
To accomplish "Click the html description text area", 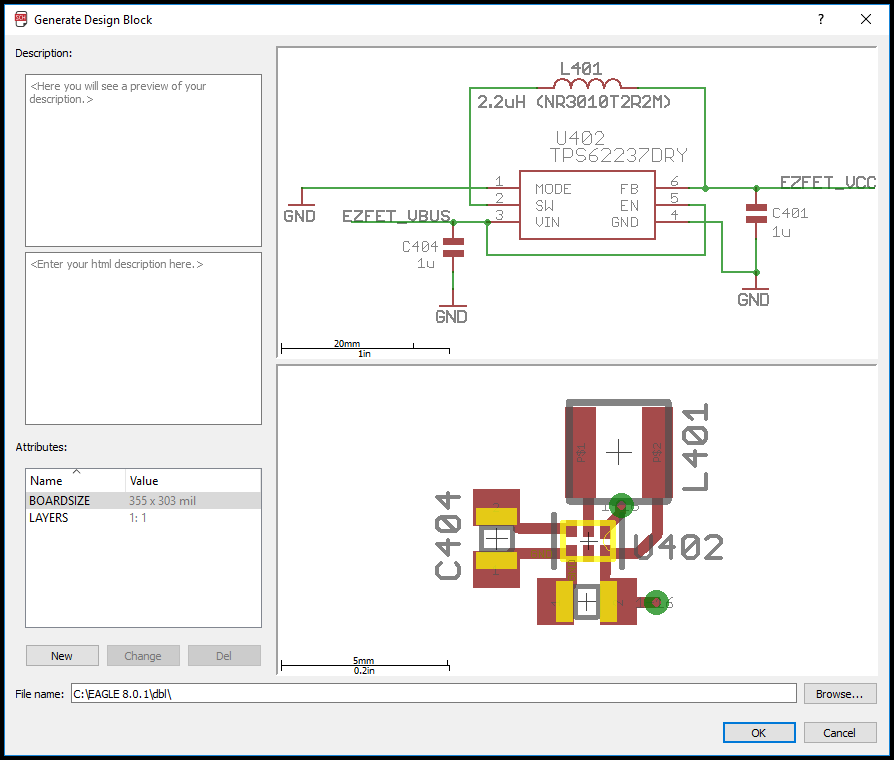I will [143, 338].
